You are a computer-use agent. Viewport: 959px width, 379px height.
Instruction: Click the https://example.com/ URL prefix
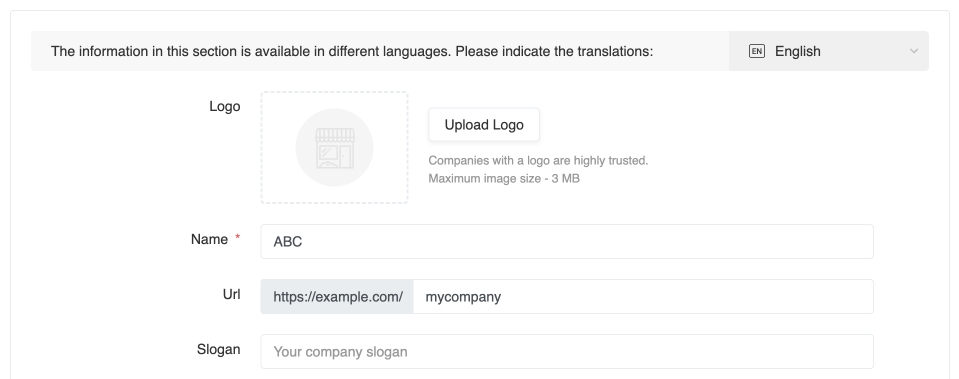338,296
